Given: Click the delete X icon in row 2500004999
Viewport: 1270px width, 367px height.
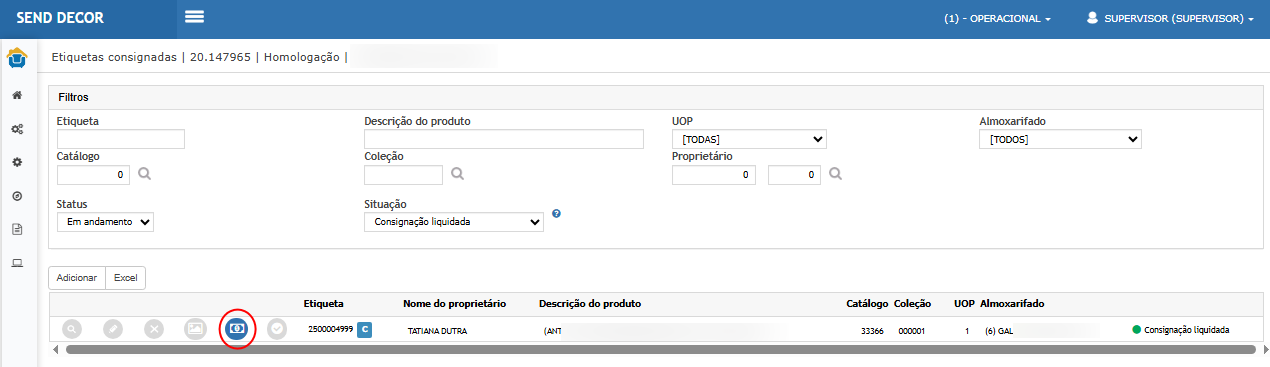Looking at the screenshot, I should click(x=154, y=329).
